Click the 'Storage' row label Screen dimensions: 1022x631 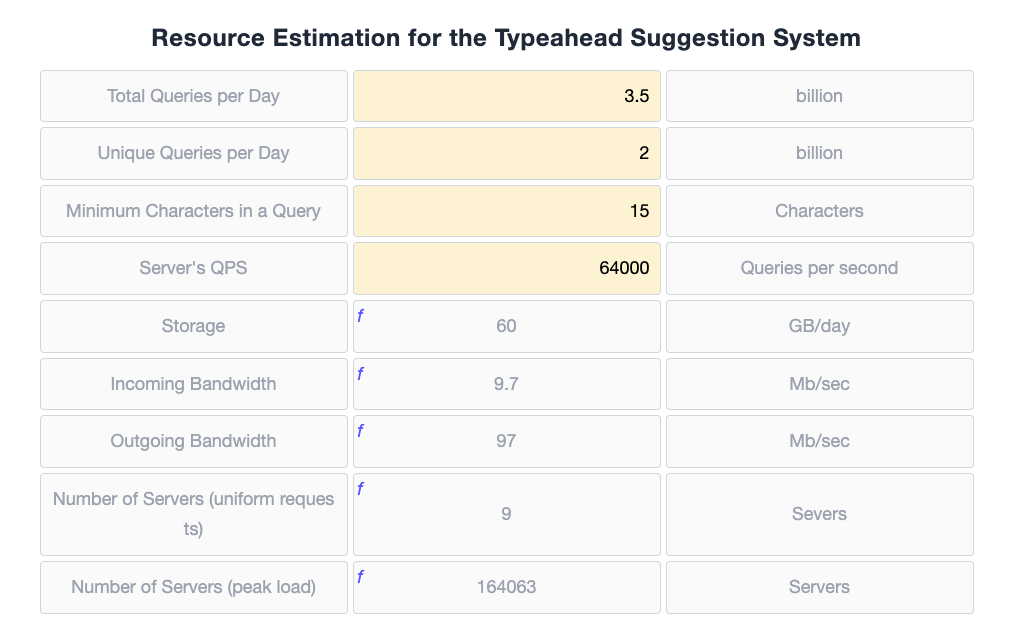click(194, 326)
